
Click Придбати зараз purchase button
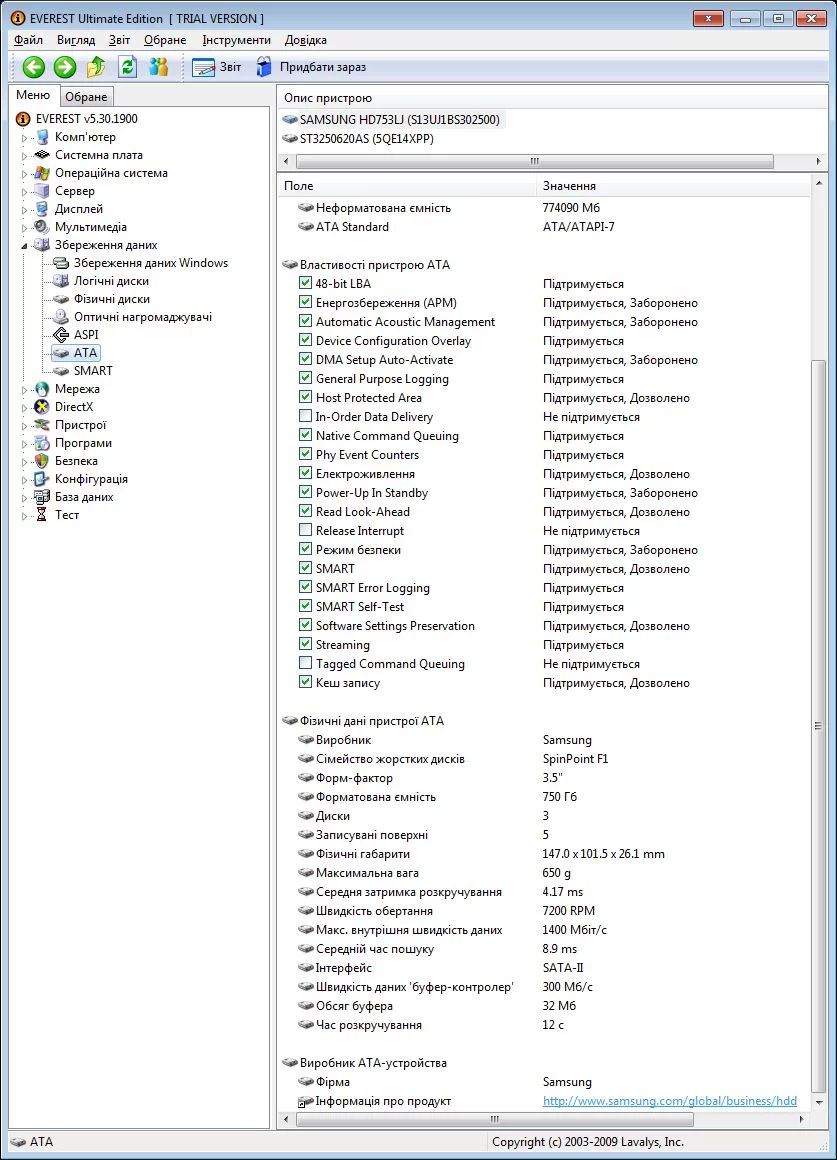(x=311, y=67)
